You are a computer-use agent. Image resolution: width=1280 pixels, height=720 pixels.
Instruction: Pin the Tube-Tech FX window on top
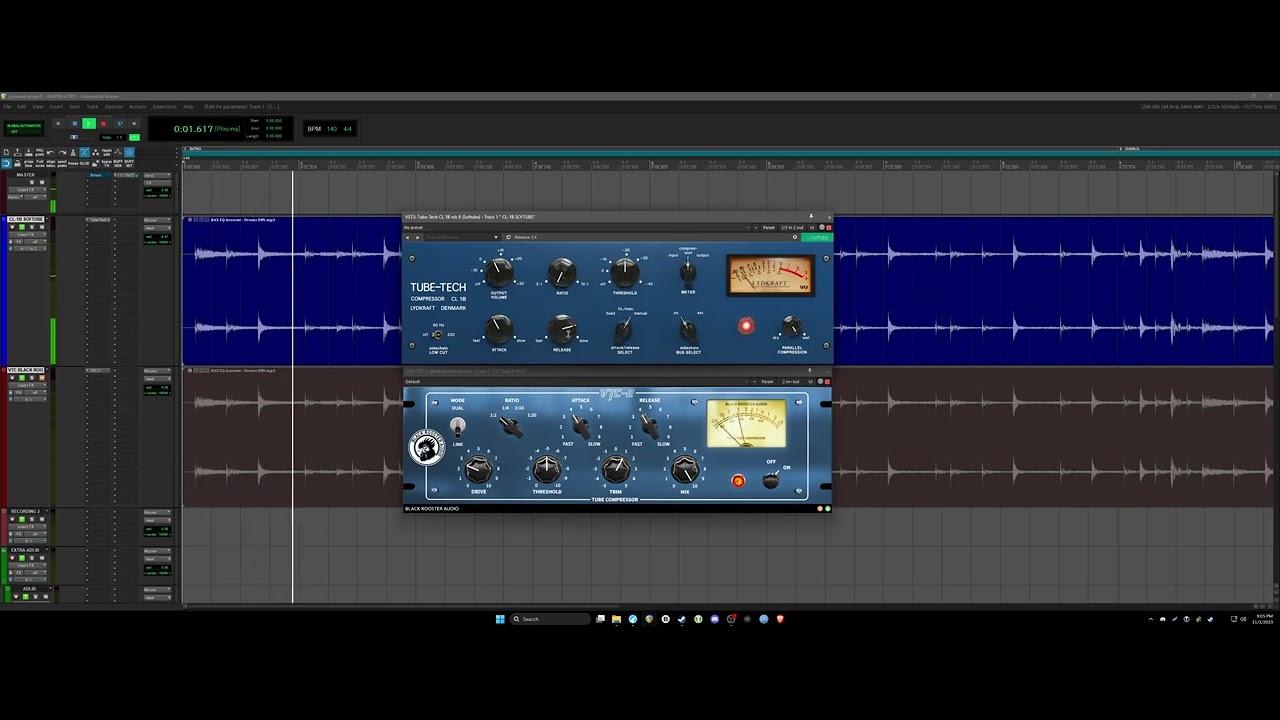[811, 216]
